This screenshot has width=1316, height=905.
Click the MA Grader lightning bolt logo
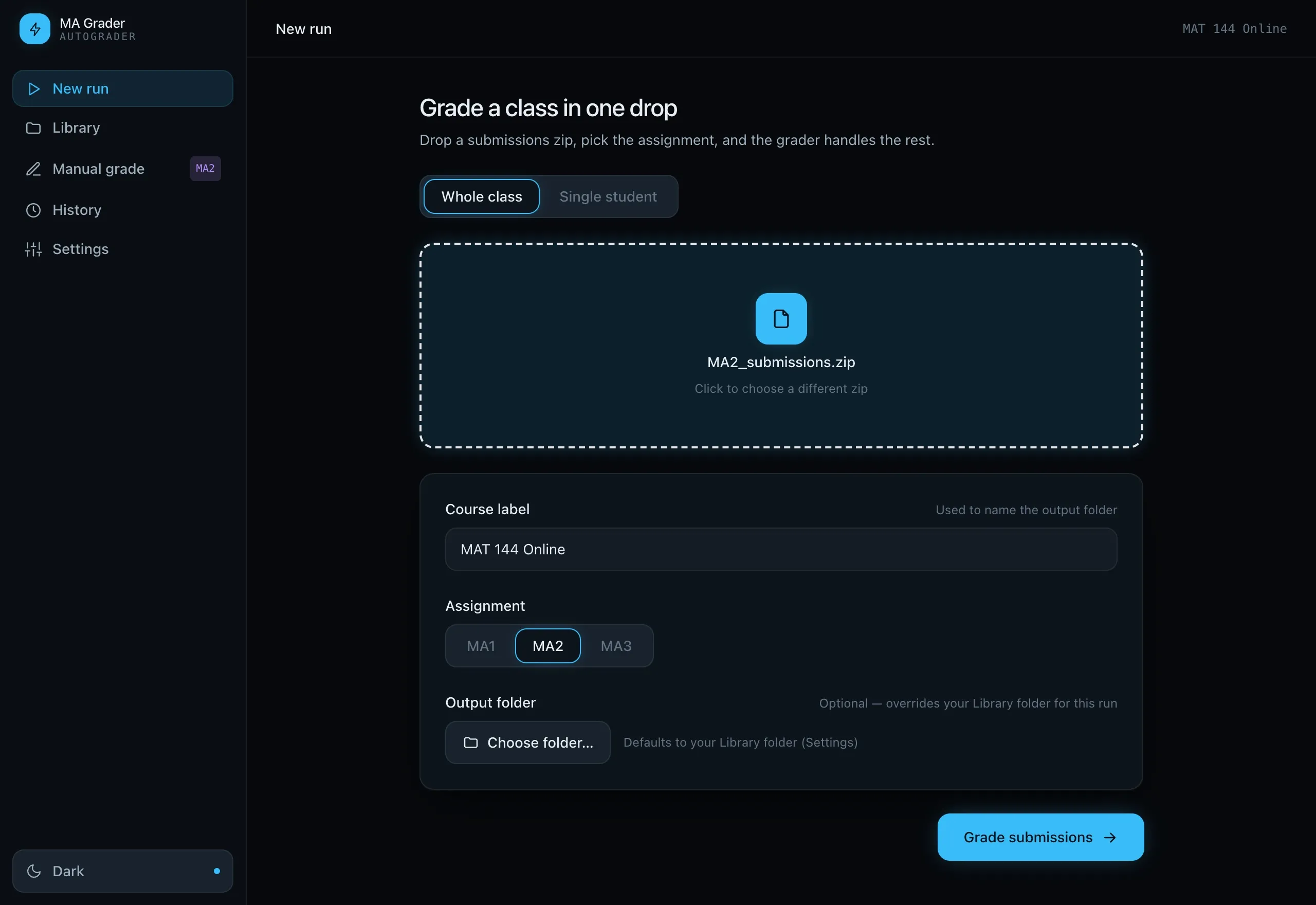coord(34,29)
